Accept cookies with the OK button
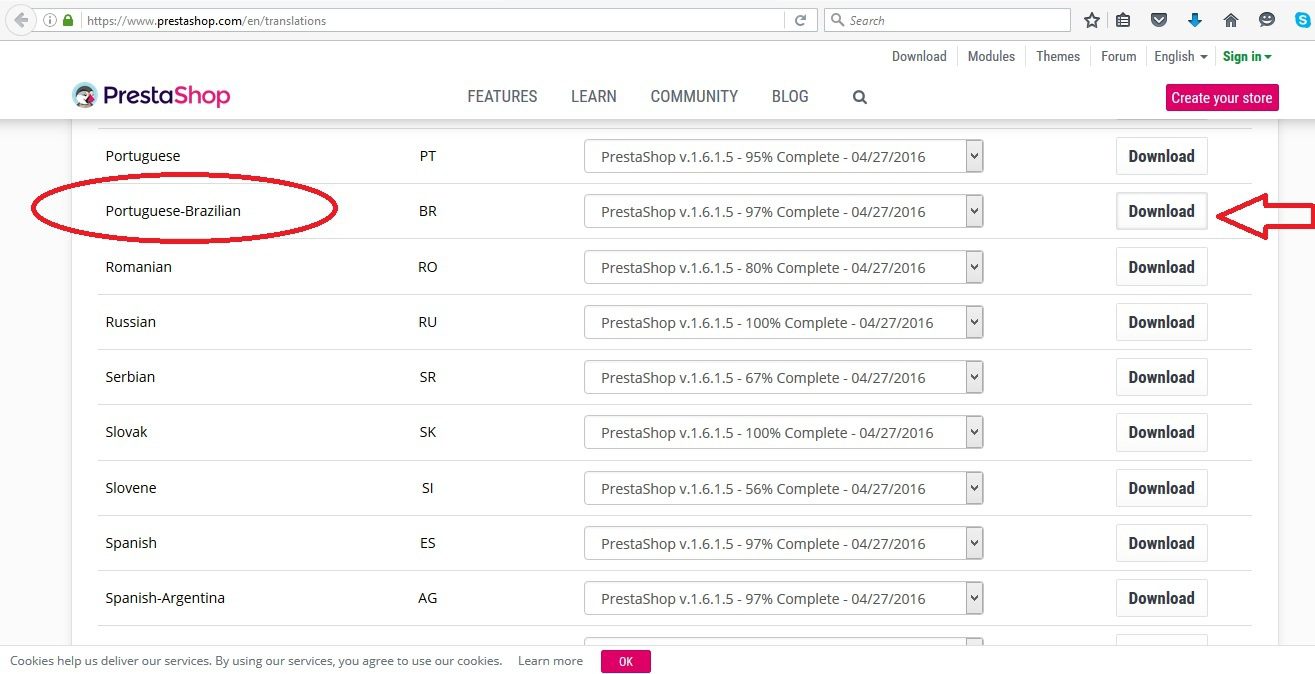The height and width of the screenshot is (674, 1315). [x=626, y=661]
